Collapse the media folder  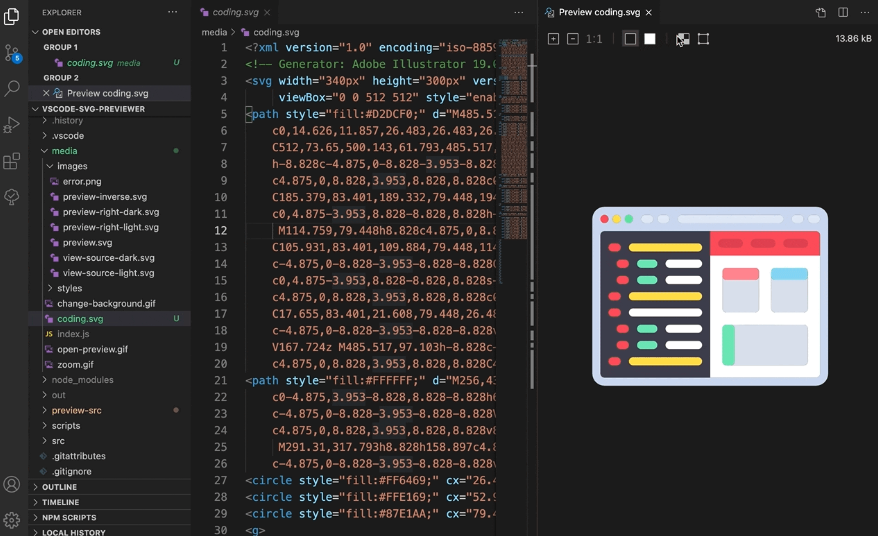pyautogui.click(x=109, y=151)
